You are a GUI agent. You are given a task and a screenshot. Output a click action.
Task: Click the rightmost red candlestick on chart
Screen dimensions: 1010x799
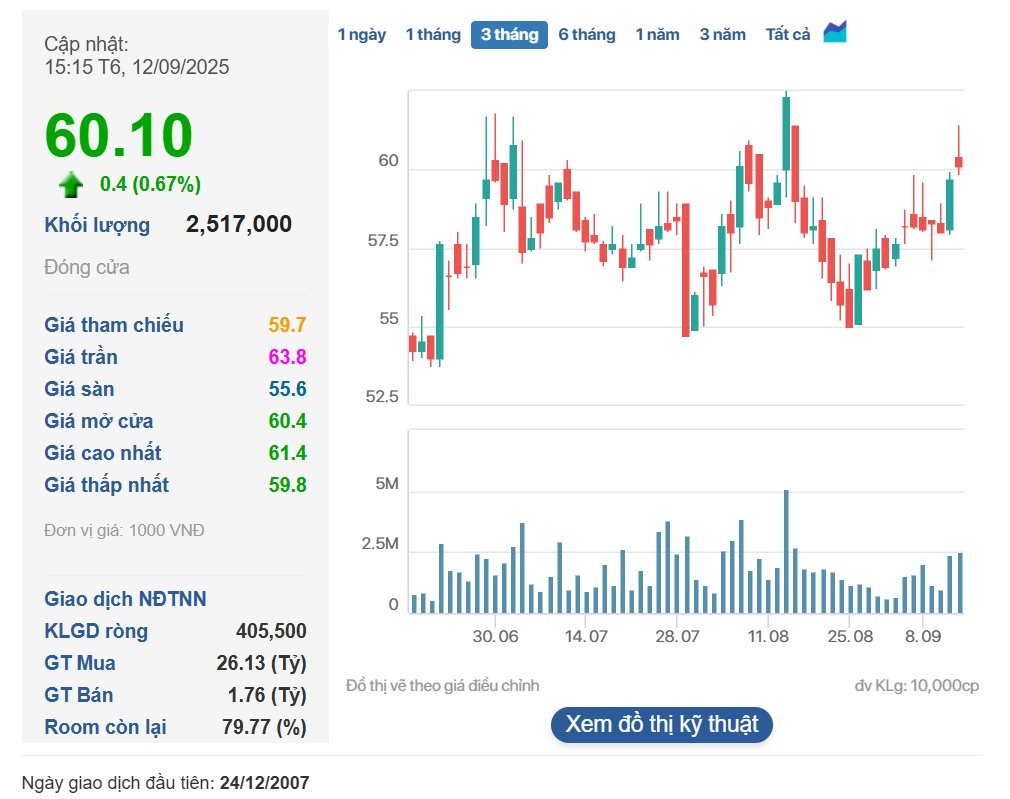tap(959, 161)
